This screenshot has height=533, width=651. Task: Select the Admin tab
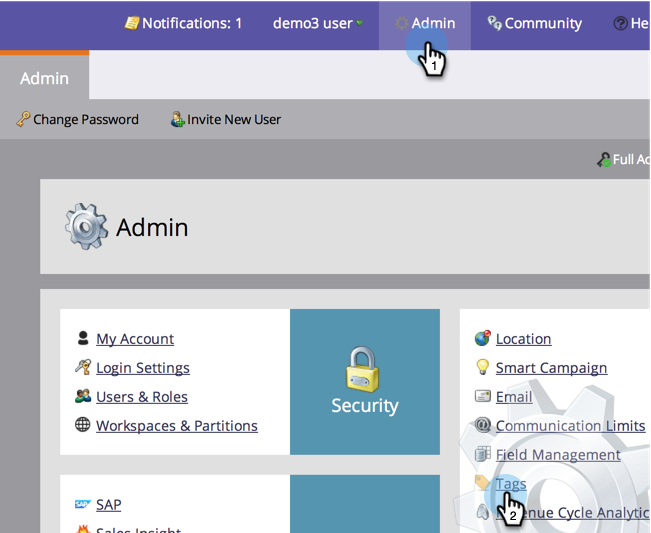[45, 78]
